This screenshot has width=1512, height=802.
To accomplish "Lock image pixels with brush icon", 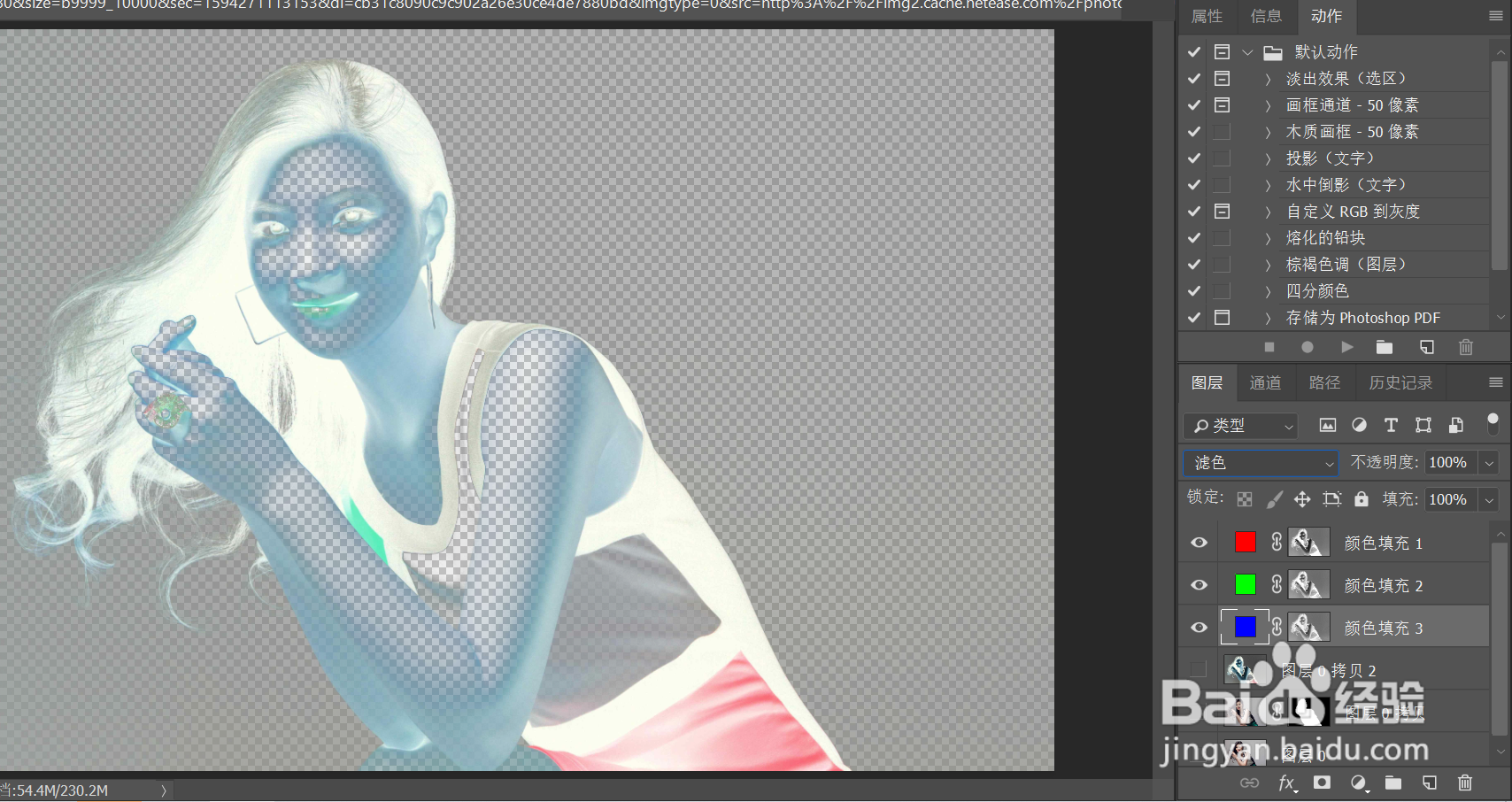I will pyautogui.click(x=1275, y=499).
